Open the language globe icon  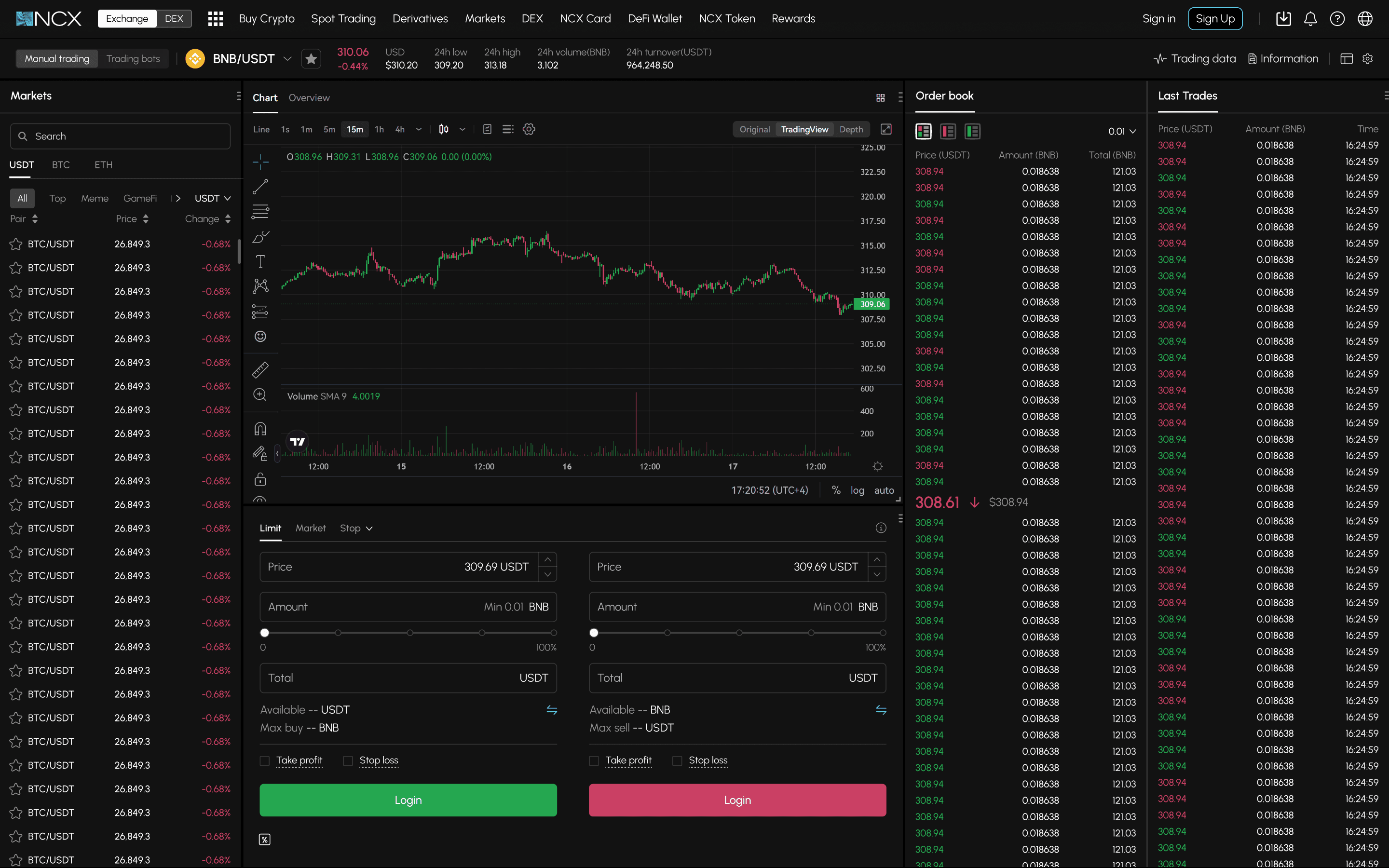(1365, 19)
